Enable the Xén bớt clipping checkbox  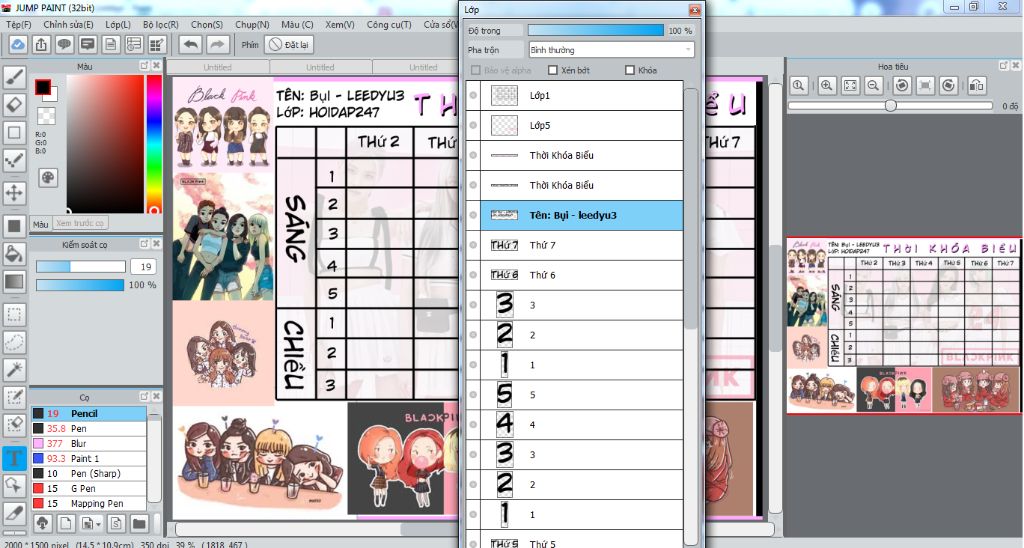click(552, 70)
